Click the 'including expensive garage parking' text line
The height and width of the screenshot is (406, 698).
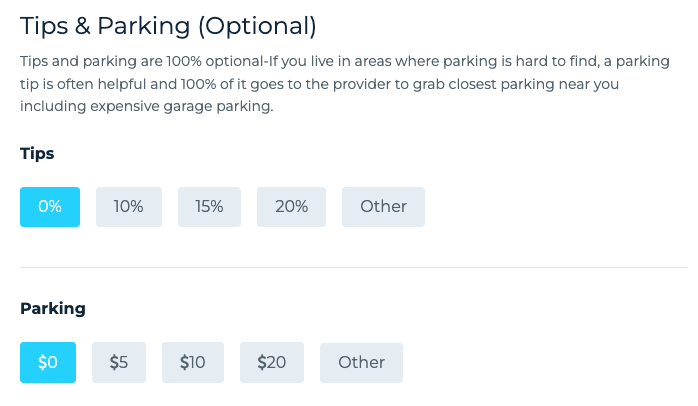[x=146, y=107]
